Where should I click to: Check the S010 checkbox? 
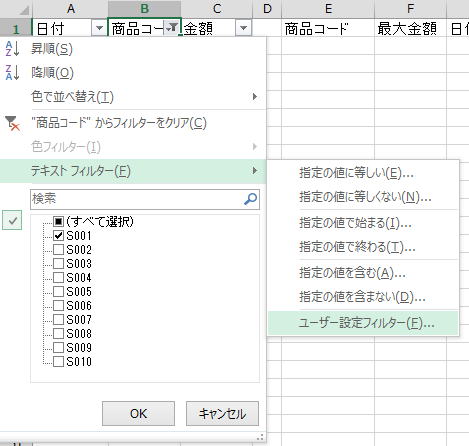(x=58, y=361)
